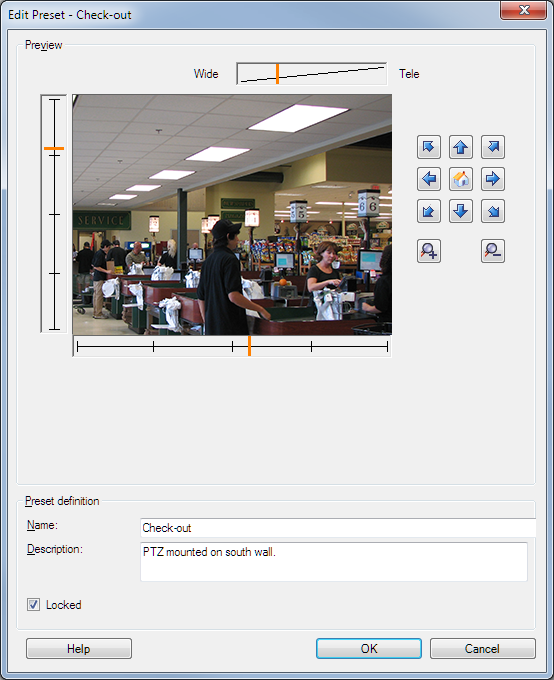Tilt camera up with up arrow
The height and width of the screenshot is (680, 554).
pyautogui.click(x=461, y=147)
